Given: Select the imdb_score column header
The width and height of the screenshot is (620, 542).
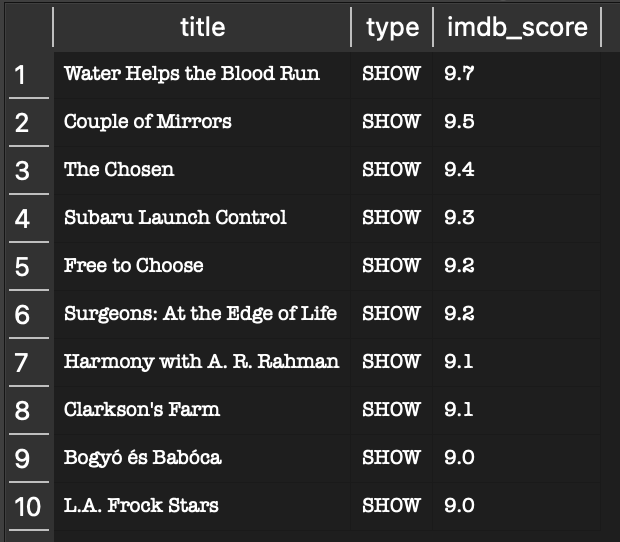Looking at the screenshot, I should pyautogui.click(x=517, y=27).
